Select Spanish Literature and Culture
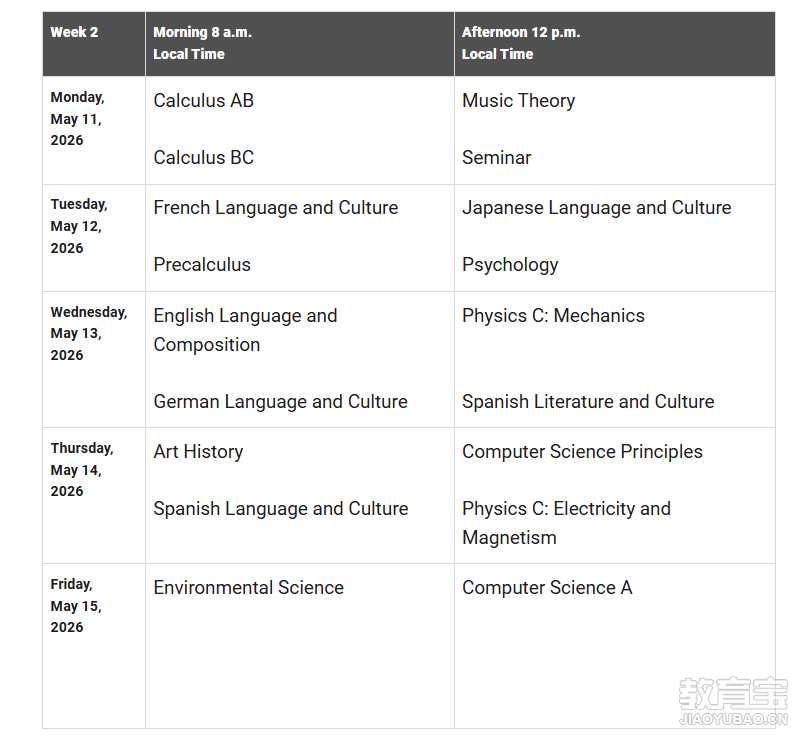809x748 pixels. tap(588, 402)
